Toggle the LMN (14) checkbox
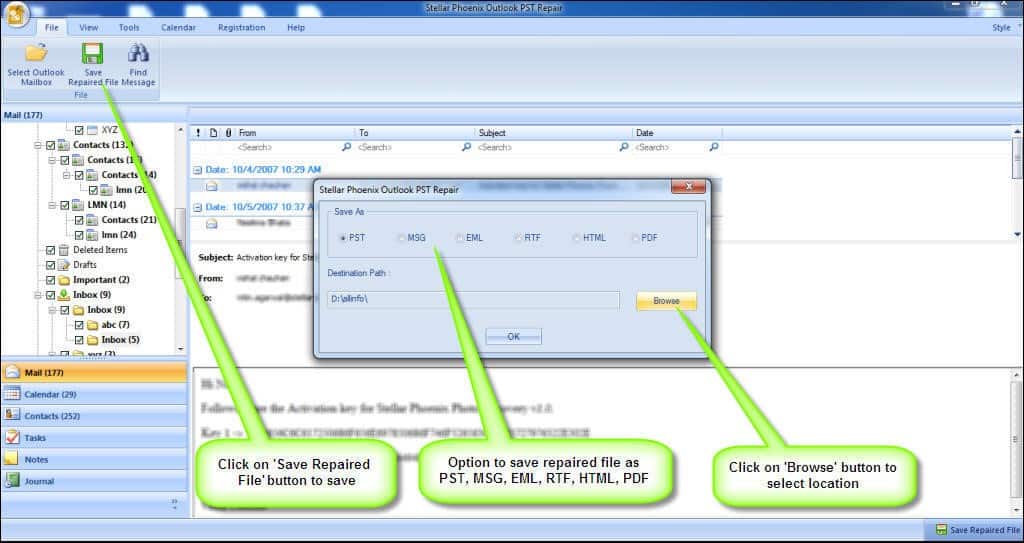The width and height of the screenshot is (1024, 543). [x=65, y=205]
